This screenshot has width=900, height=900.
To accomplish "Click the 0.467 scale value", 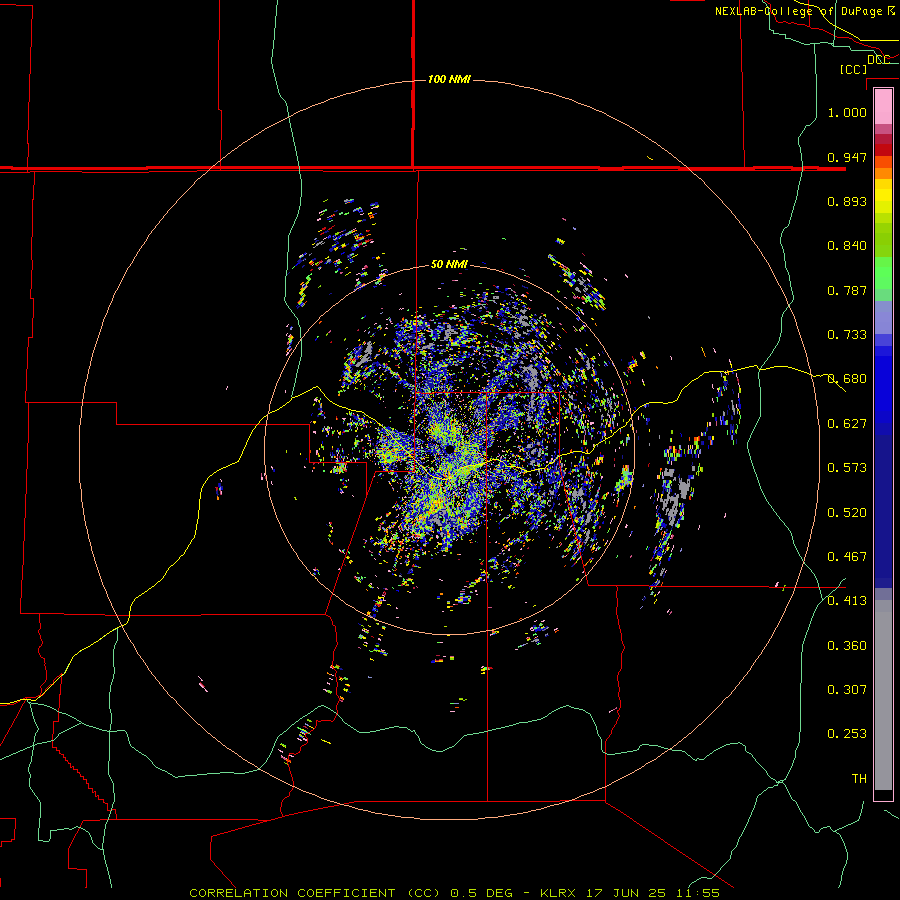I will tap(847, 557).
